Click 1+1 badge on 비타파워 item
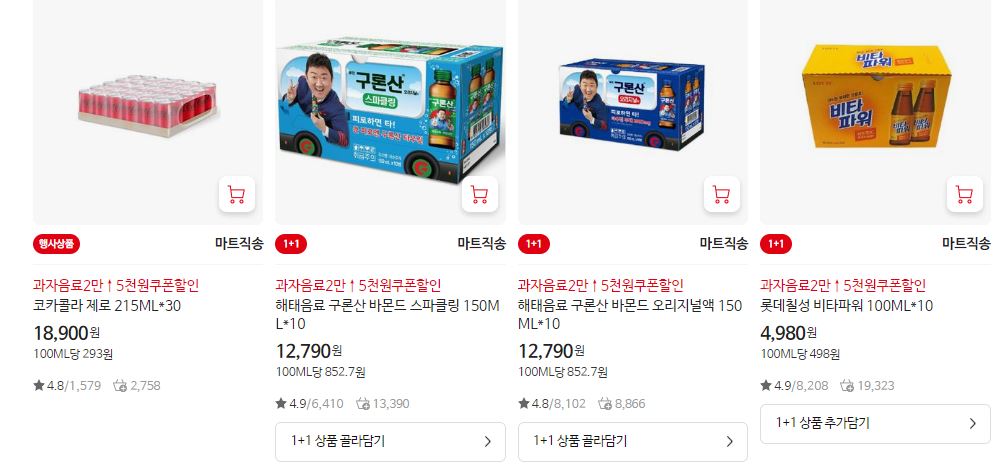The width and height of the screenshot is (1003, 471). tap(776, 244)
